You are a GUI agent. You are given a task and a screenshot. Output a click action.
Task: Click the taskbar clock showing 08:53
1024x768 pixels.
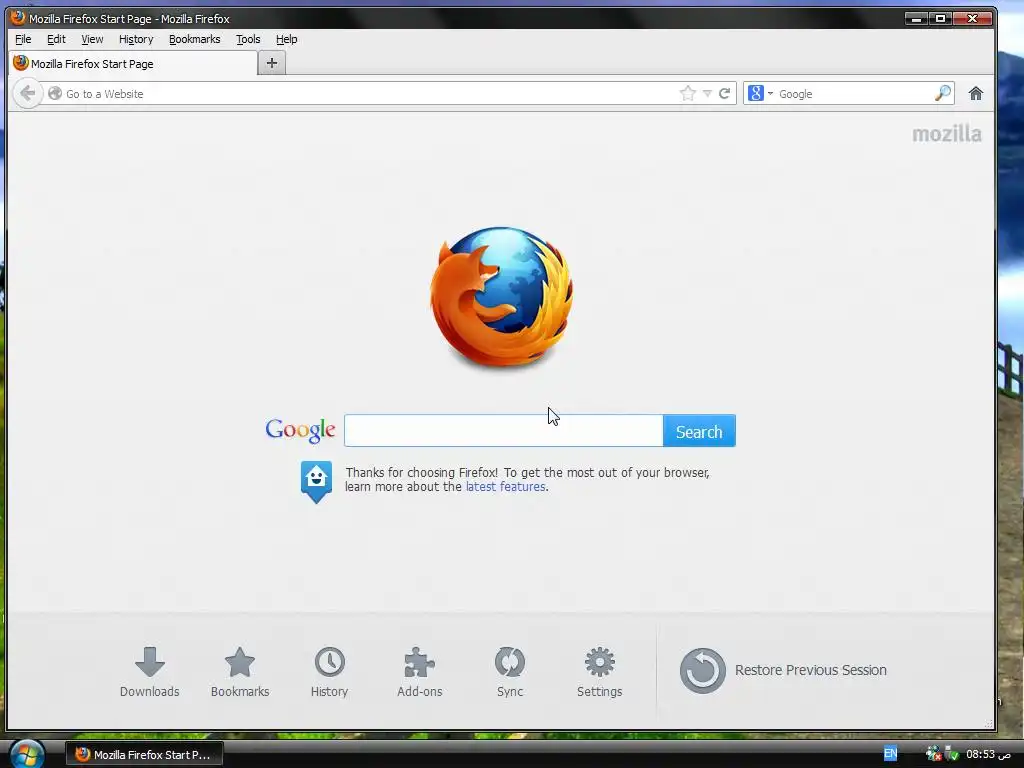click(x=988, y=754)
